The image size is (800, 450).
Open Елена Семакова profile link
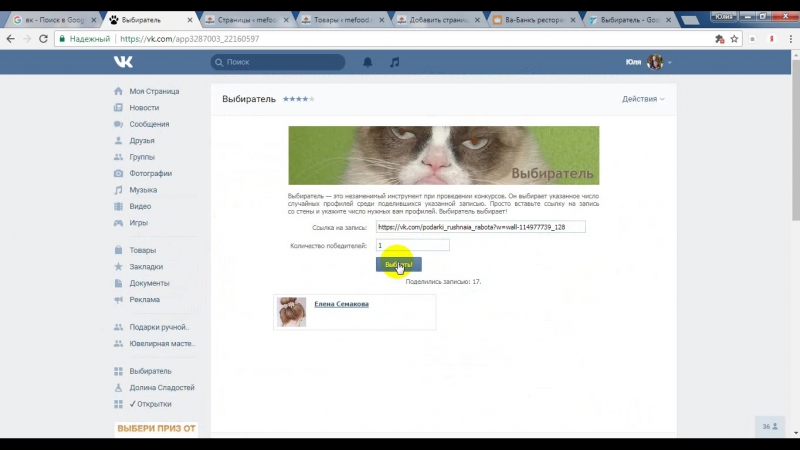[x=341, y=304]
